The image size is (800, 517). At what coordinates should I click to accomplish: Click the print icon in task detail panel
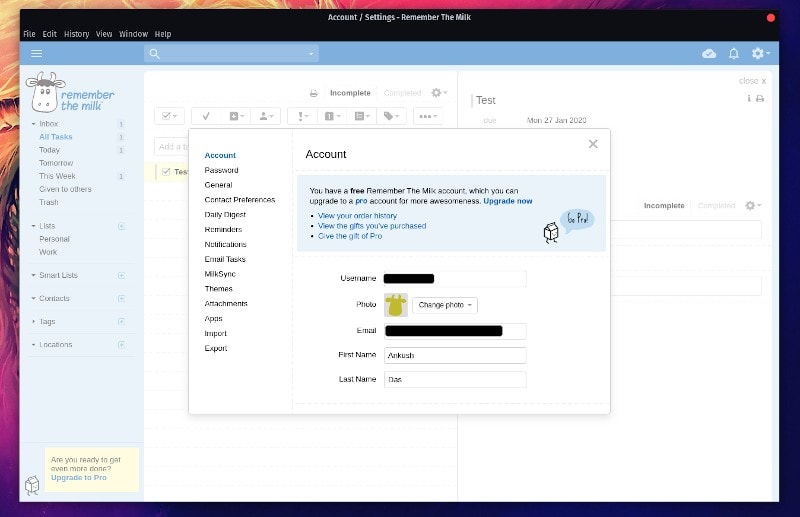(760, 99)
